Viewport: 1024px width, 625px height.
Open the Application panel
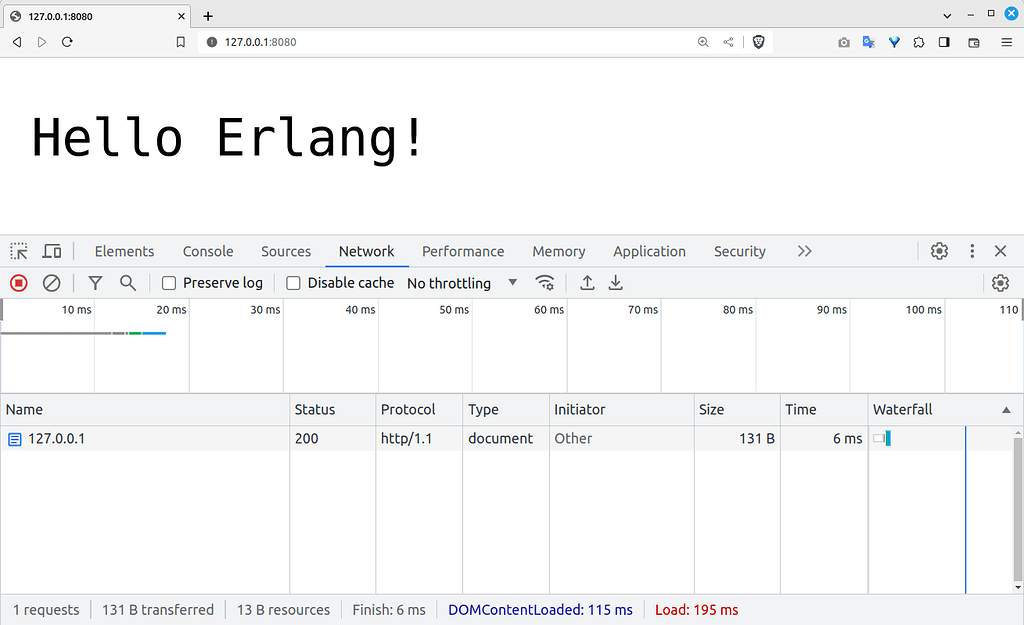tap(649, 251)
